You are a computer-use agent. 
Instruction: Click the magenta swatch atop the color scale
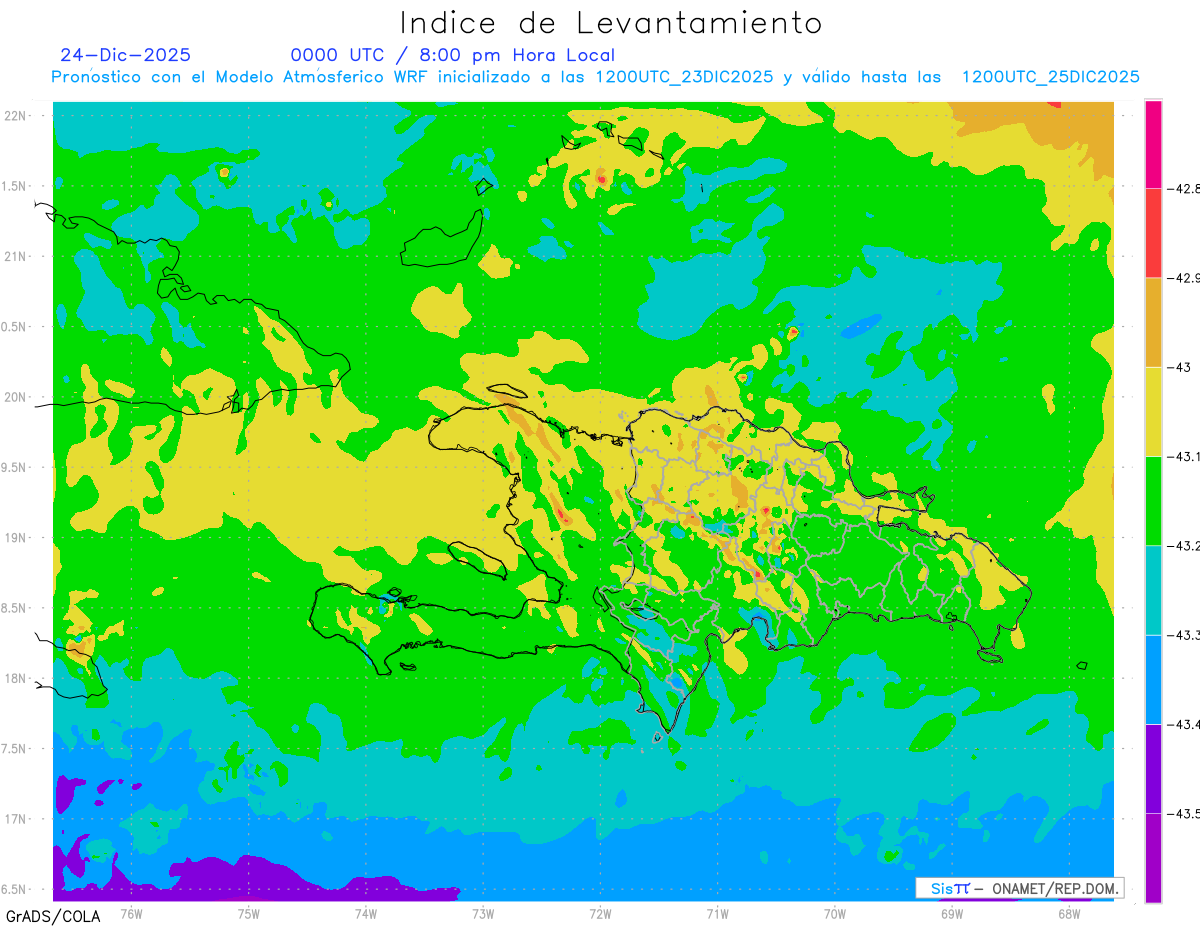1153,144
